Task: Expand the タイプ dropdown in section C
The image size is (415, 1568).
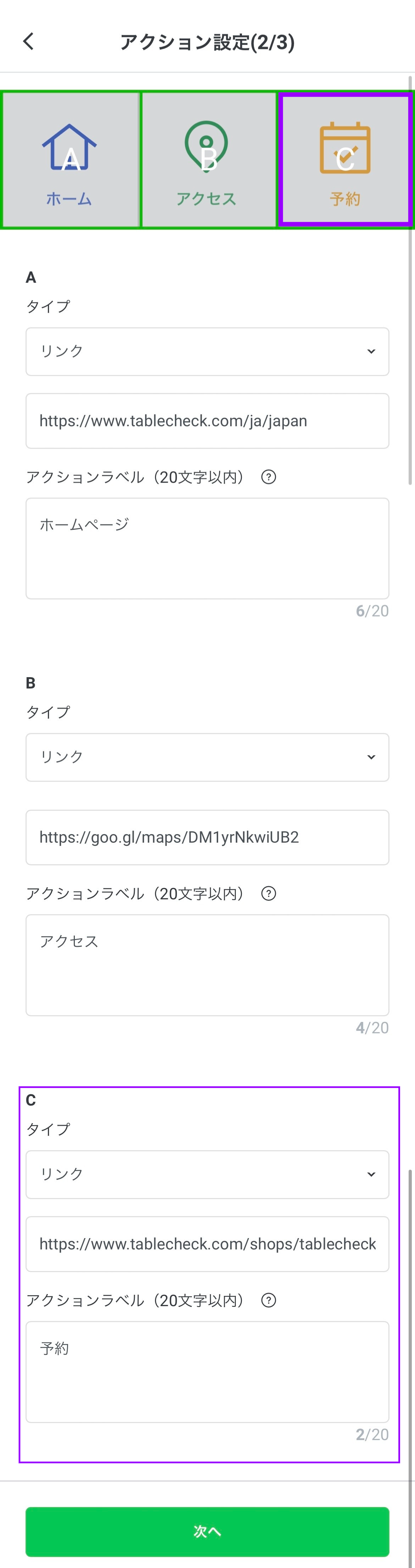Action: pos(207,1174)
